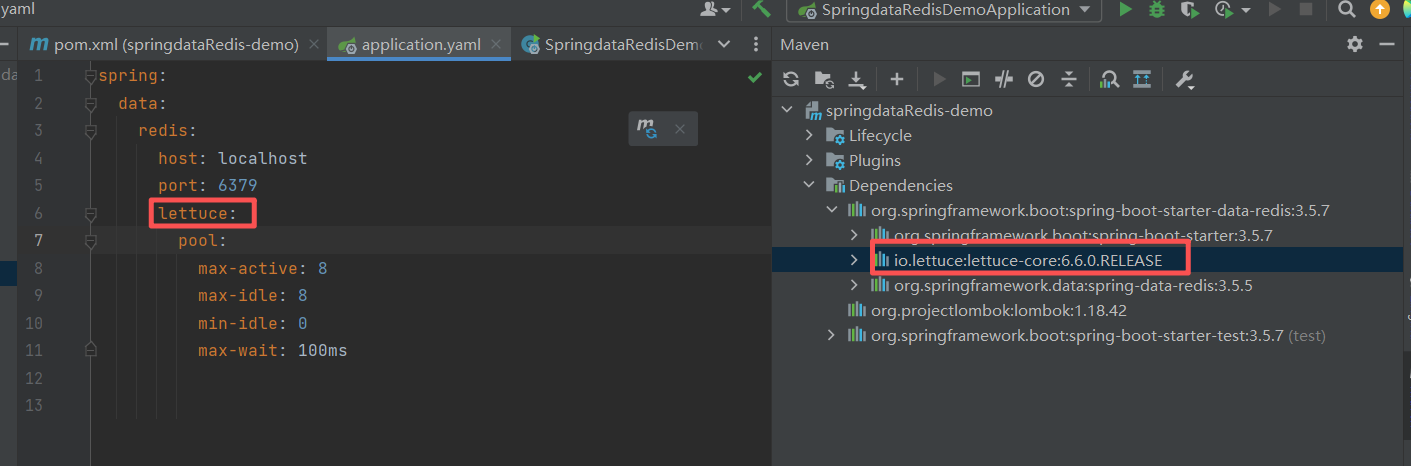Add a Maven project with plus icon
This screenshot has height=466, width=1411.
pyautogui.click(x=897, y=79)
